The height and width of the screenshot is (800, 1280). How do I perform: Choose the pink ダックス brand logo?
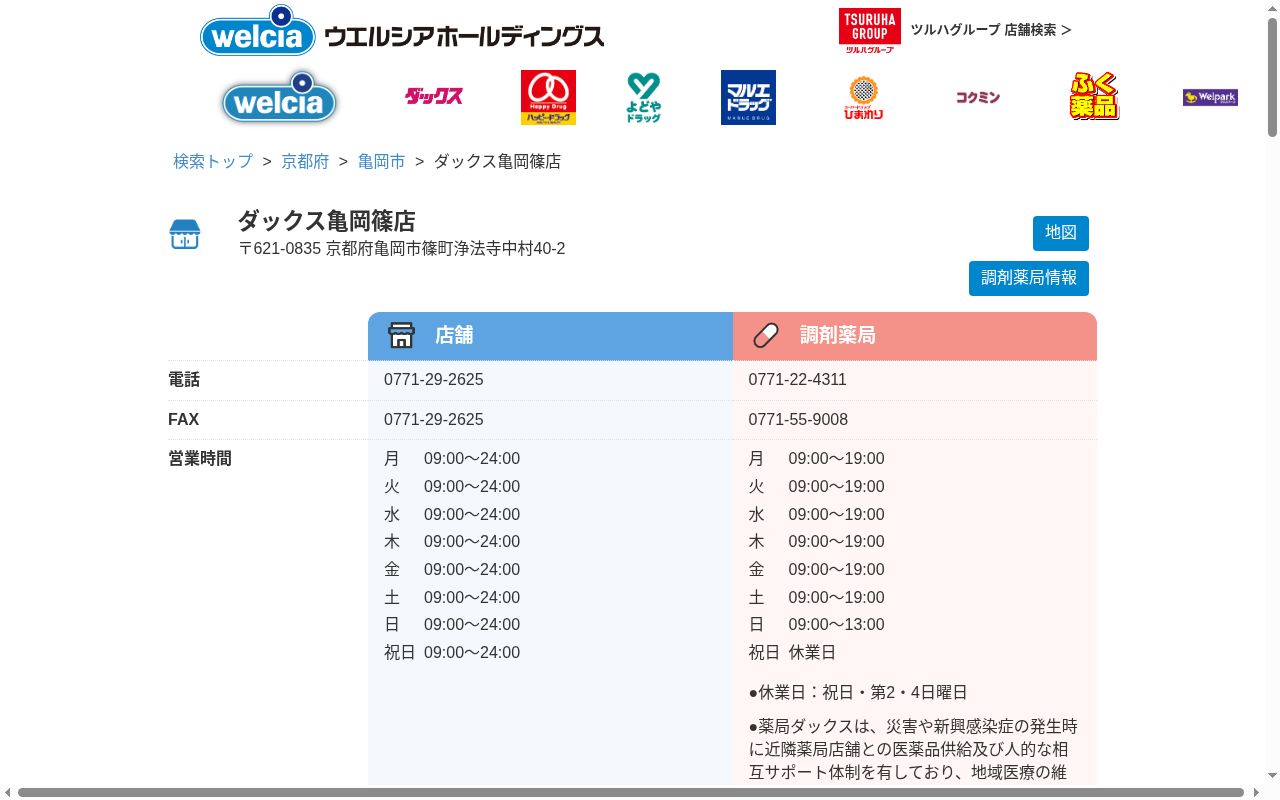(x=434, y=97)
